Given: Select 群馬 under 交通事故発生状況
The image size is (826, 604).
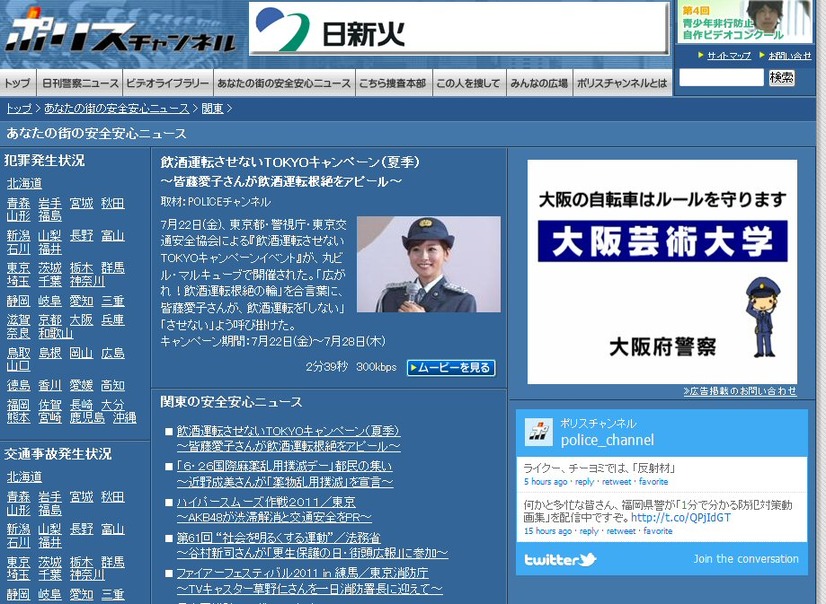Looking at the screenshot, I should (x=113, y=562).
